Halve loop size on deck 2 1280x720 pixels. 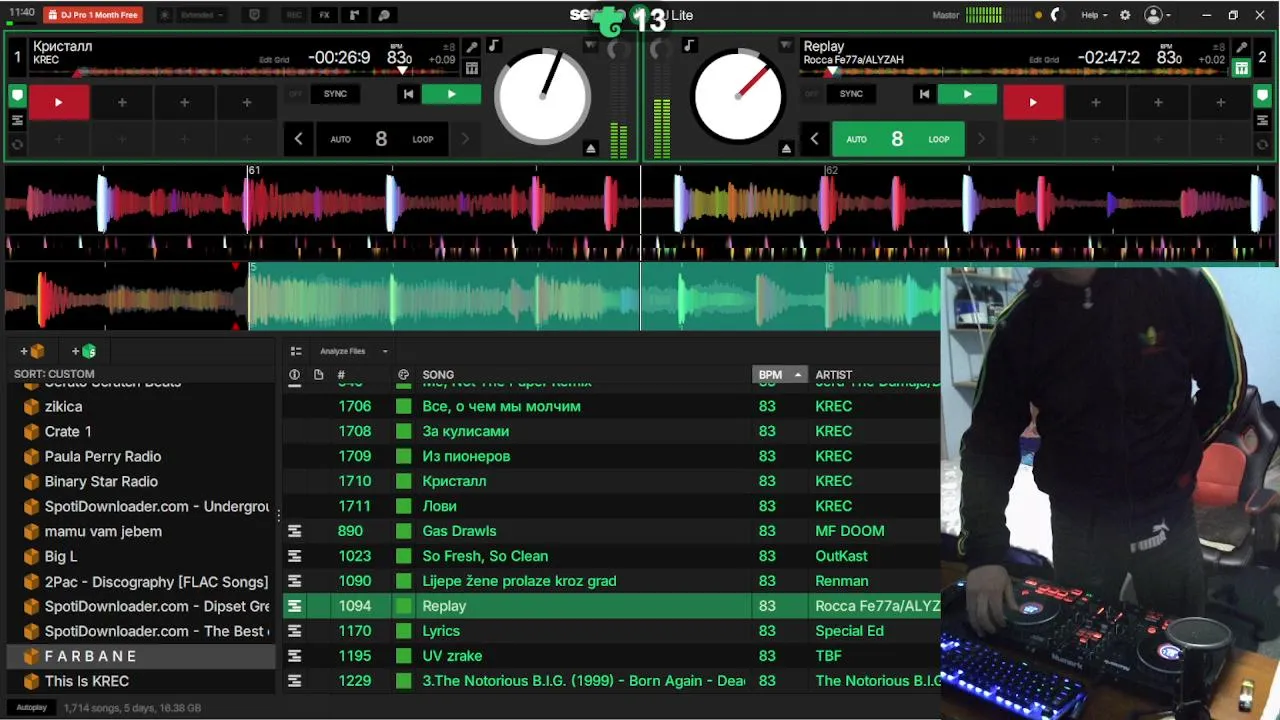[x=814, y=139]
